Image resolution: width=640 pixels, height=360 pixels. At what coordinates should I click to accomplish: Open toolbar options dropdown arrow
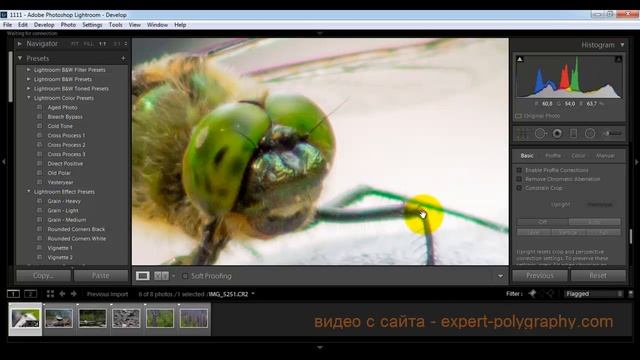500,276
